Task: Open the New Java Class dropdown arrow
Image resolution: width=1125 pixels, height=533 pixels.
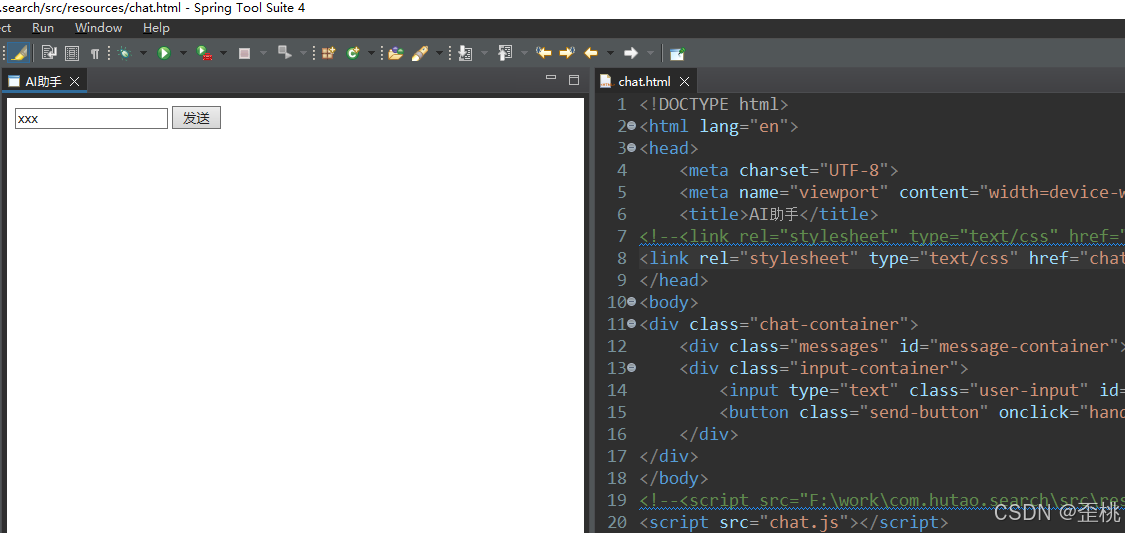Action: click(x=372, y=53)
